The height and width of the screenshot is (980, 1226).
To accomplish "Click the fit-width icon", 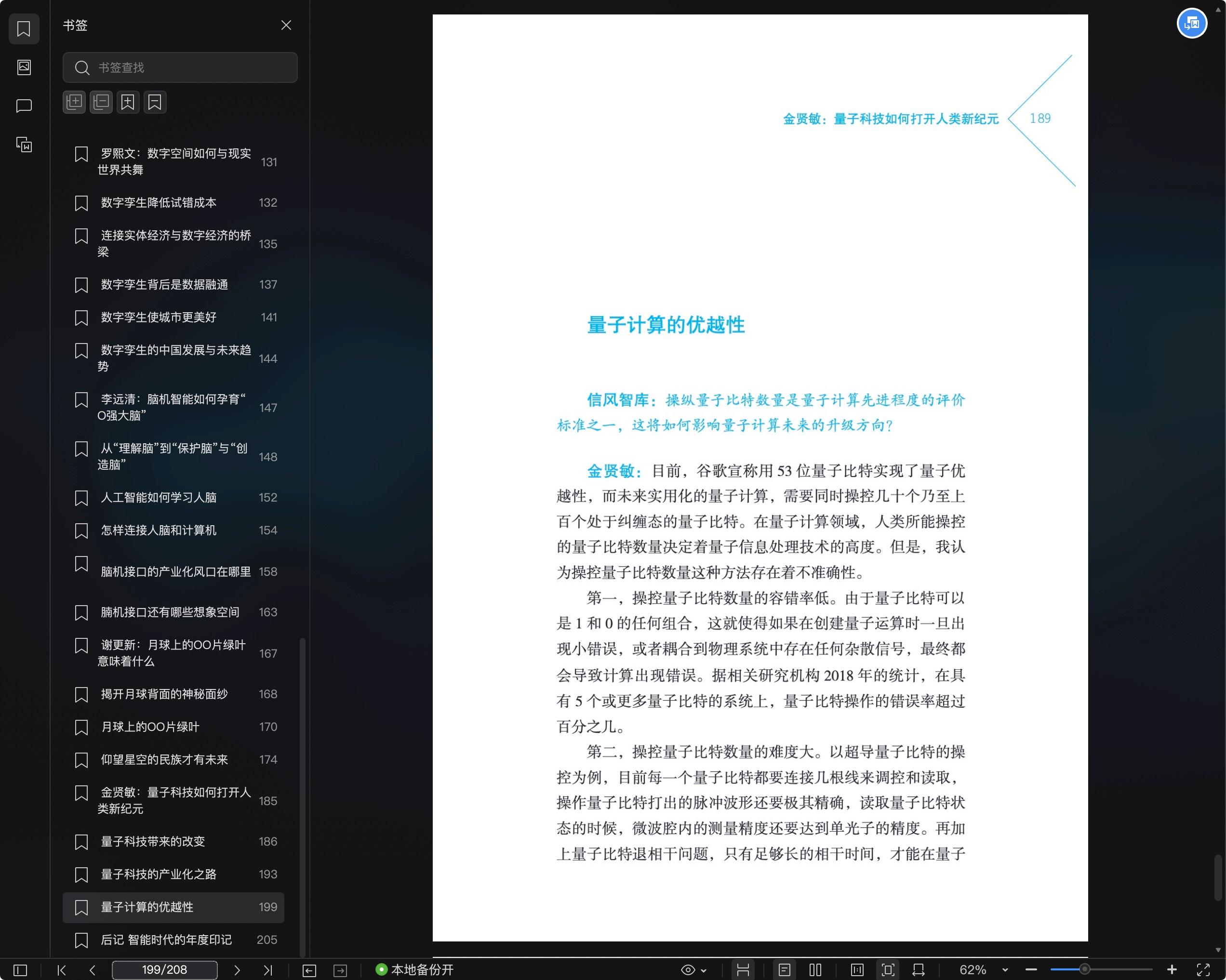I will pos(919,970).
